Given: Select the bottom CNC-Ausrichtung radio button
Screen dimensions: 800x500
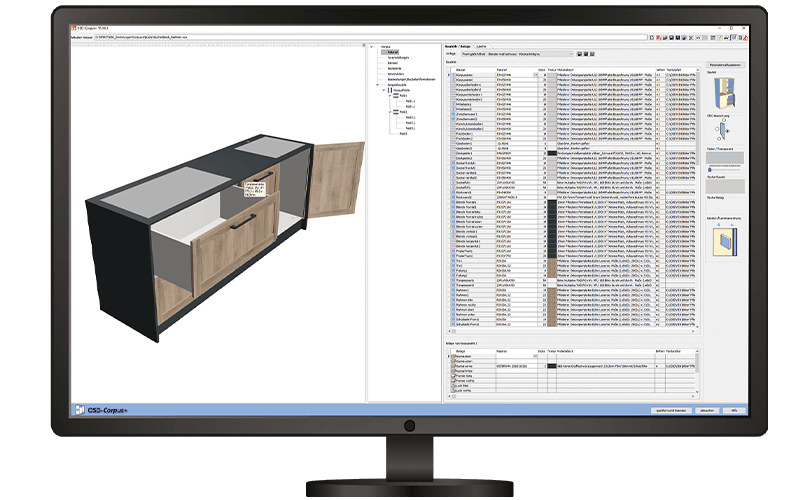Looking at the screenshot, I should (x=719, y=138).
